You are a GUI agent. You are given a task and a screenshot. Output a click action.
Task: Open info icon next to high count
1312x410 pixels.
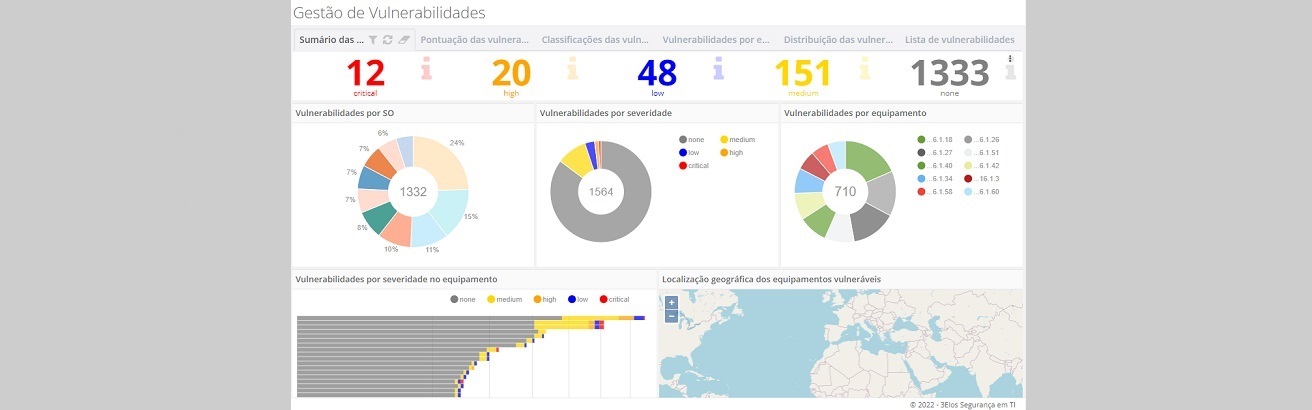[572, 70]
